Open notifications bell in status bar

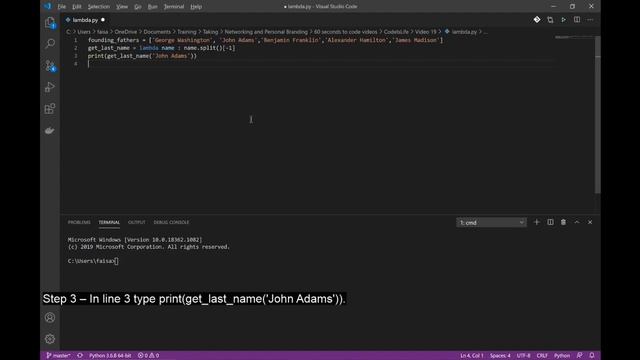(x=592, y=356)
